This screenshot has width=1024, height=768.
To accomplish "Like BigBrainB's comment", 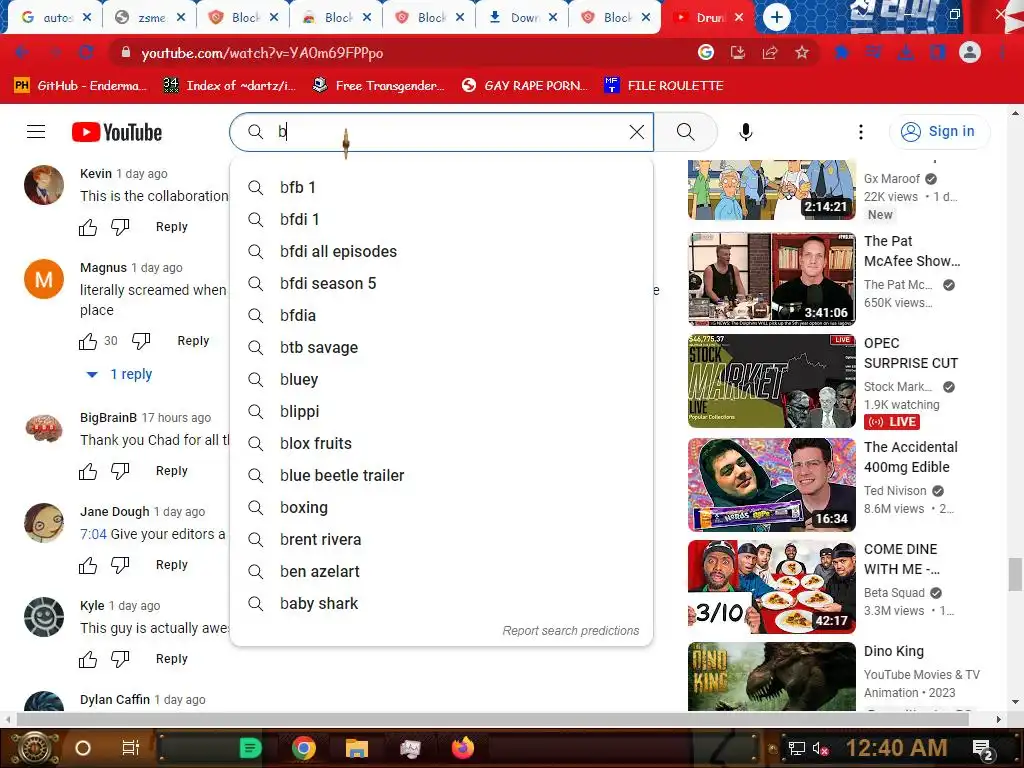I will [88, 472].
